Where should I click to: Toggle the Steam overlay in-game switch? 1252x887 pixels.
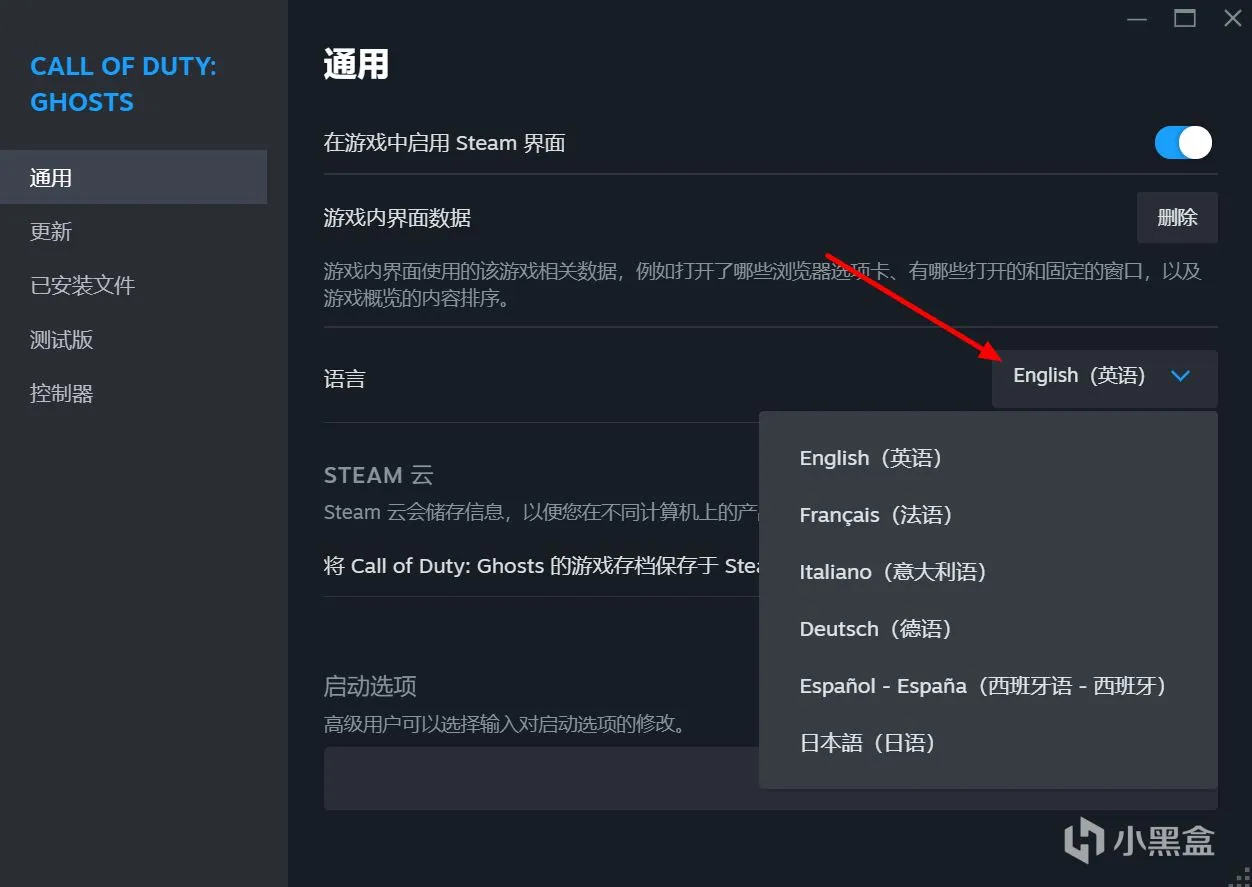click(x=1183, y=143)
